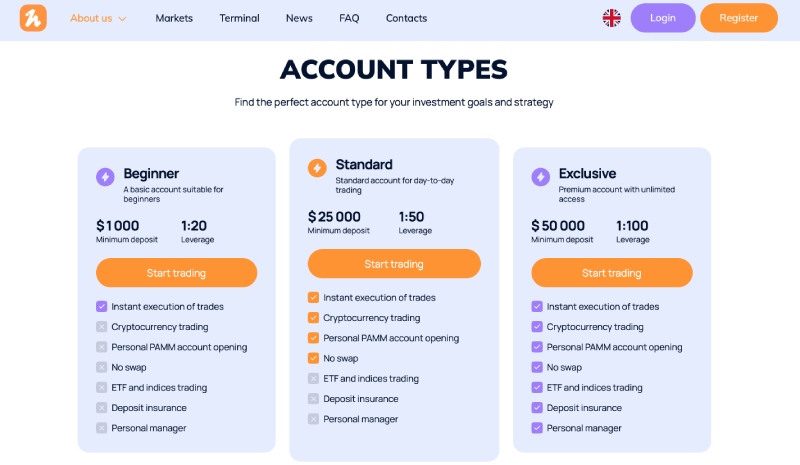
Task: Click the orange Register button
Action: pos(739,18)
